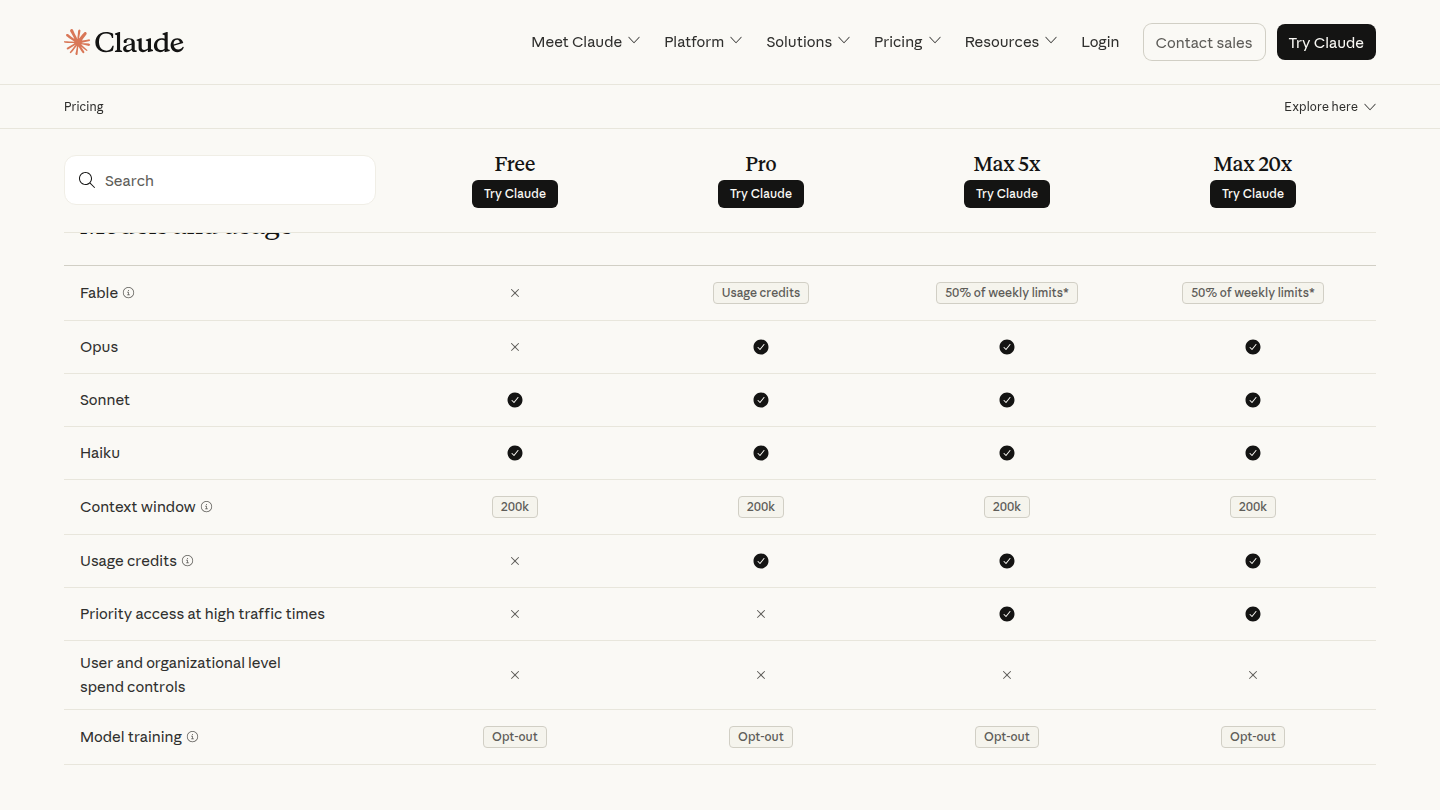The height and width of the screenshot is (810, 1440).
Task: Click the Sonnet checkmark under Free
Action: pyautogui.click(x=515, y=400)
